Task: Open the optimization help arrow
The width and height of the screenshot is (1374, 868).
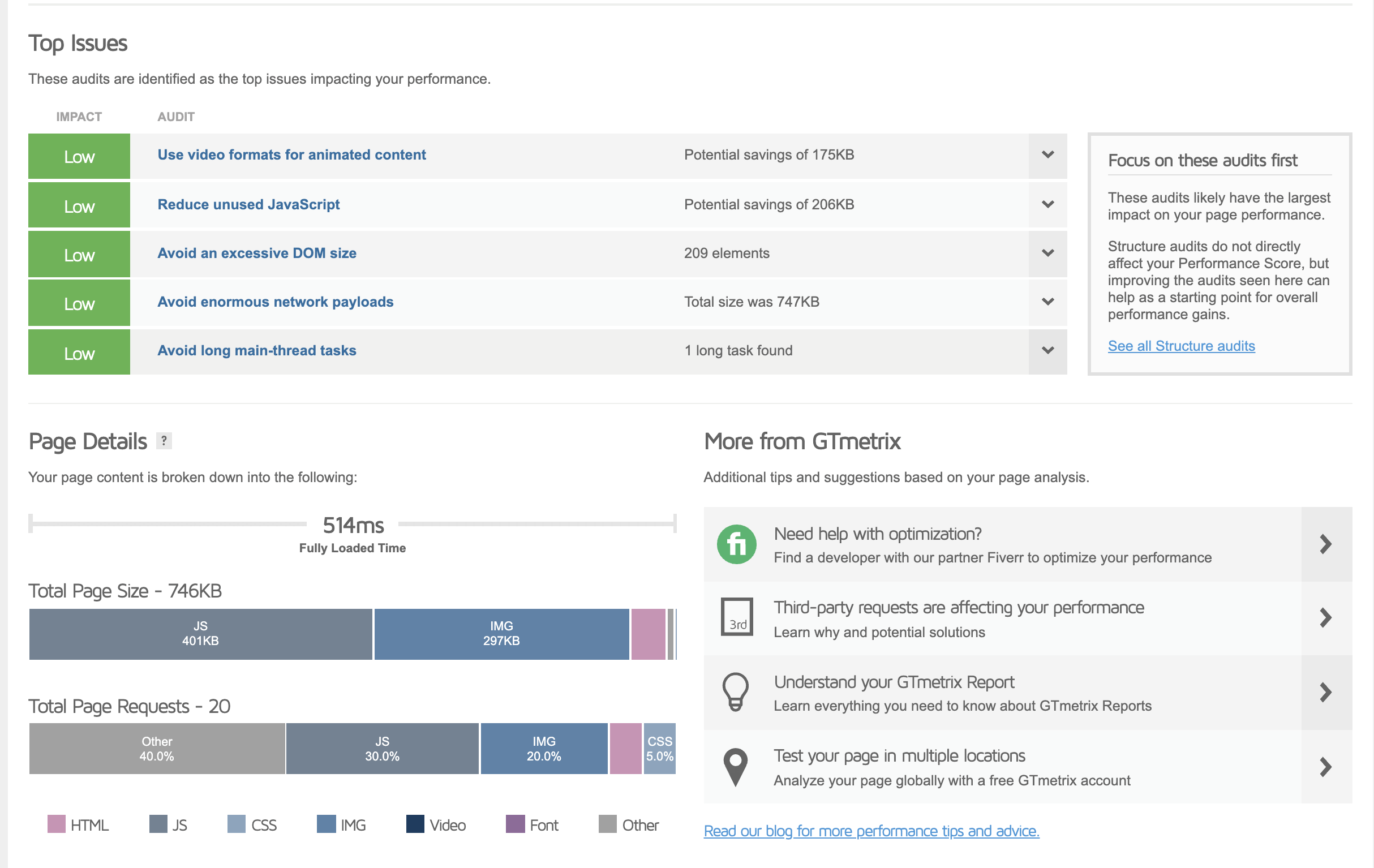Action: (1325, 544)
